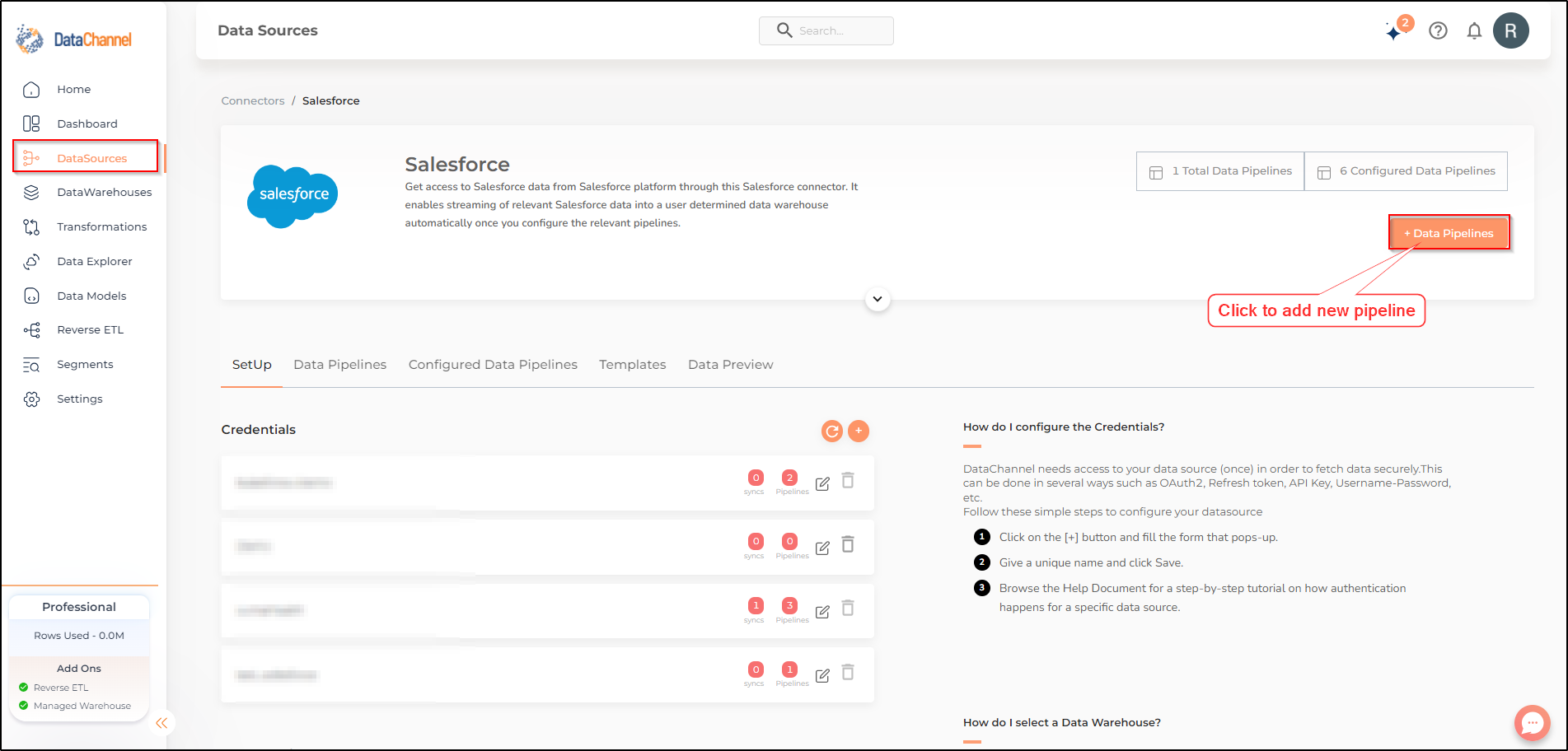The image size is (1568, 751).
Task: Expand the Salesforce connector details chevron
Action: pos(878,299)
